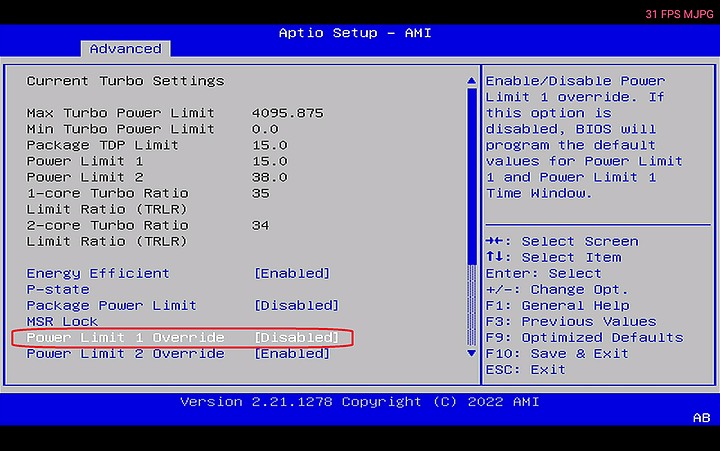Image resolution: width=720 pixels, height=451 pixels.
Task: Click scrollbar down arrow
Action: point(471,353)
